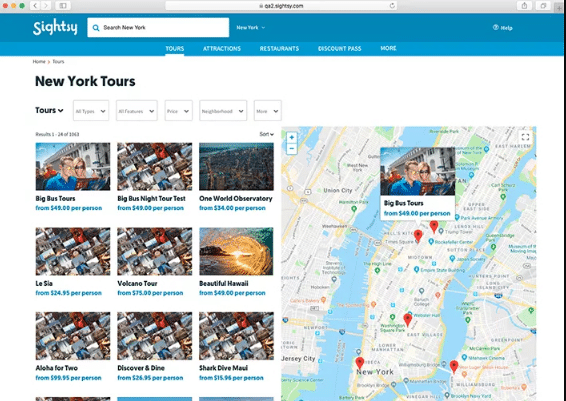The image size is (566, 401).
Task: Click the red pin near Trump Tower
Action: (434, 227)
